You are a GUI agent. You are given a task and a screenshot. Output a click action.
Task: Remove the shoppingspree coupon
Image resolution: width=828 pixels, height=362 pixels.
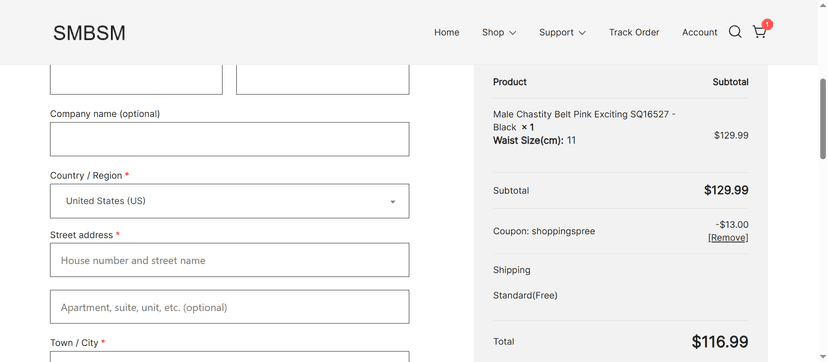pos(728,238)
